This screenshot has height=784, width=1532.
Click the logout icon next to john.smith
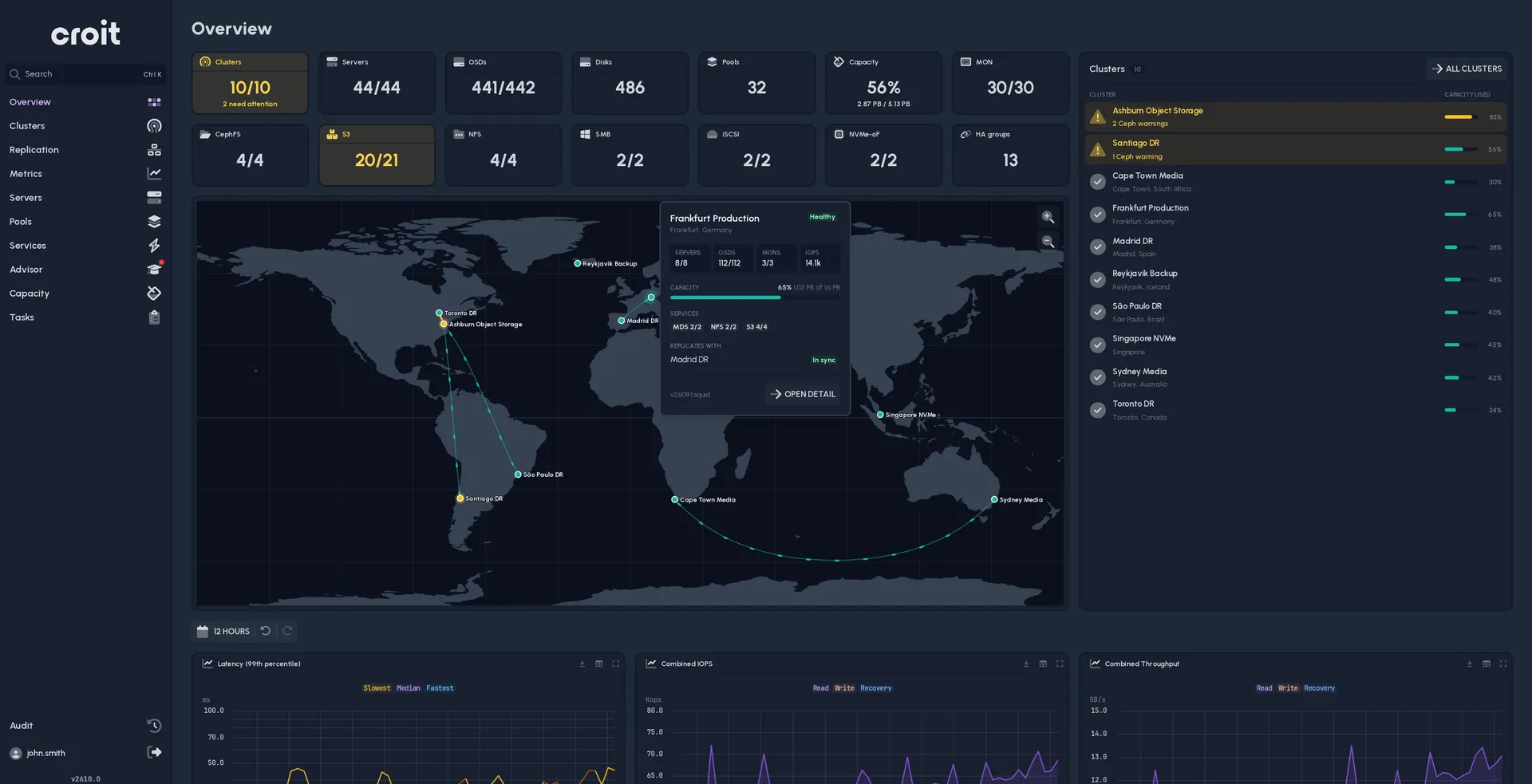click(154, 752)
